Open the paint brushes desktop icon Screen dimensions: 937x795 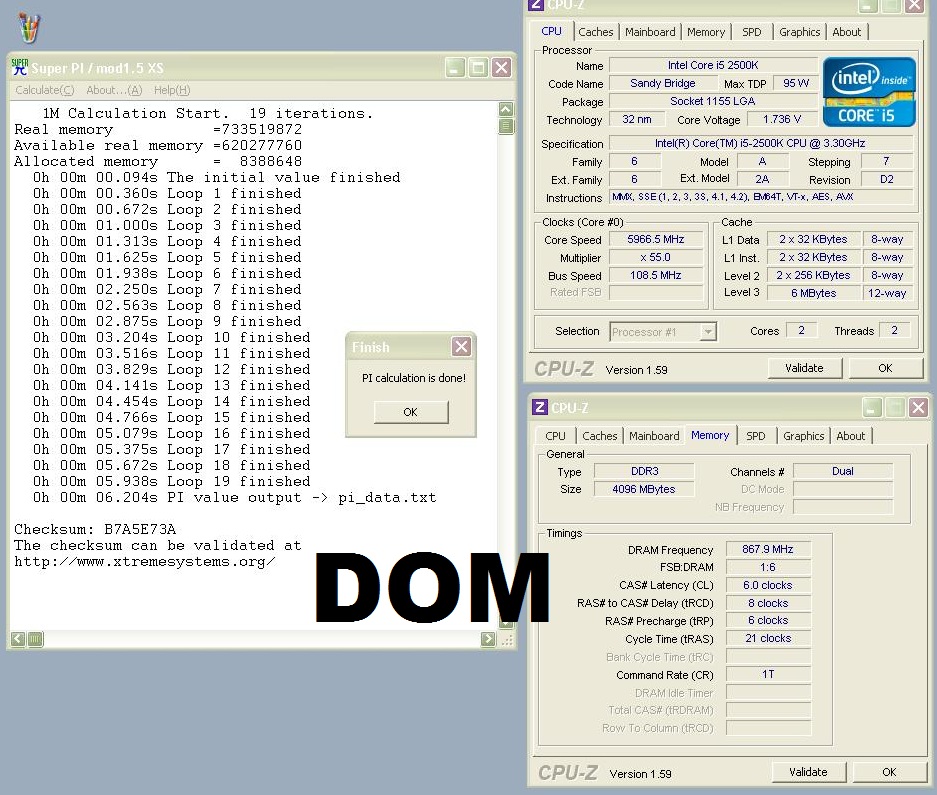click(28, 27)
